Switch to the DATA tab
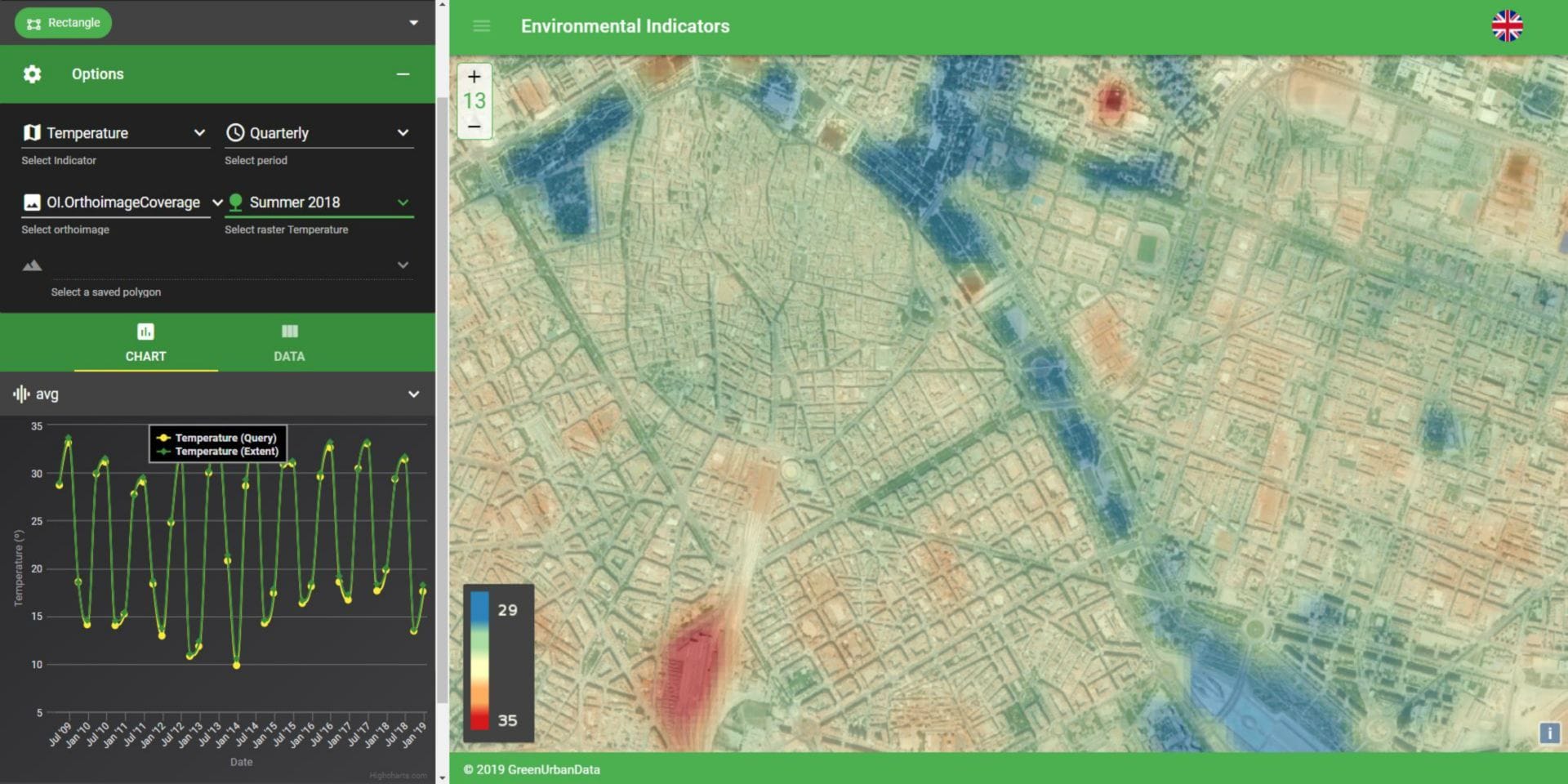The height and width of the screenshot is (784, 1568). click(x=289, y=343)
